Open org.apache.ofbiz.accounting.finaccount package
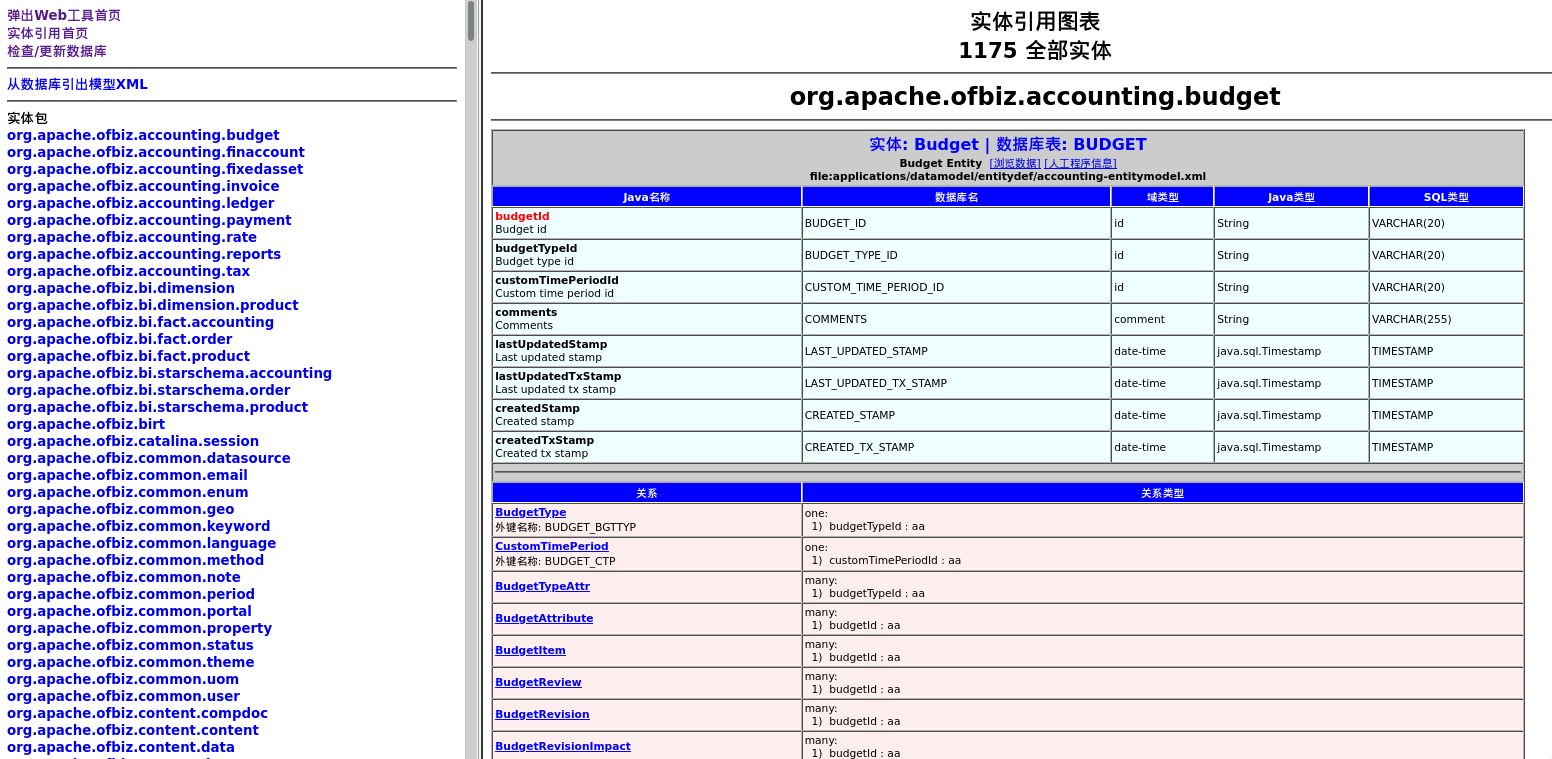 (x=156, y=152)
